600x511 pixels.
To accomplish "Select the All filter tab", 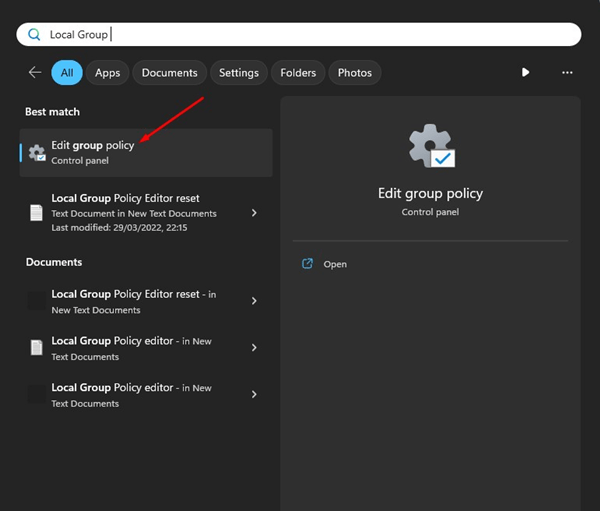I will [67, 73].
